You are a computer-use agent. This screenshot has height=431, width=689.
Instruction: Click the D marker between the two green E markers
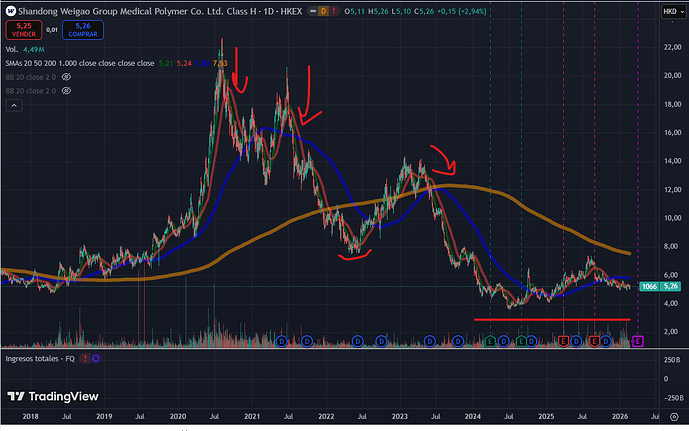[x=504, y=341]
